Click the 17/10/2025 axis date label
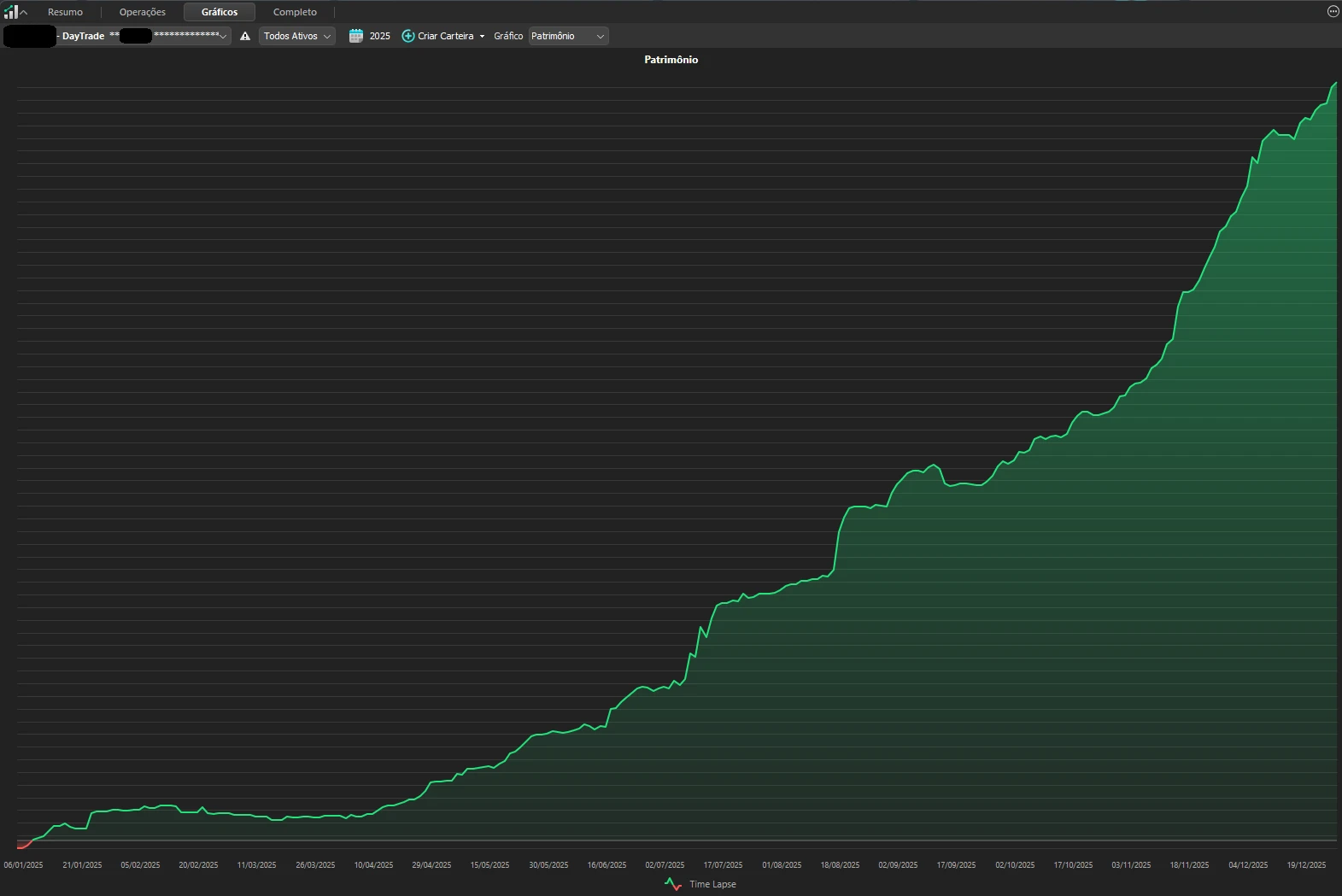The width and height of the screenshot is (1342, 896). [1073, 864]
